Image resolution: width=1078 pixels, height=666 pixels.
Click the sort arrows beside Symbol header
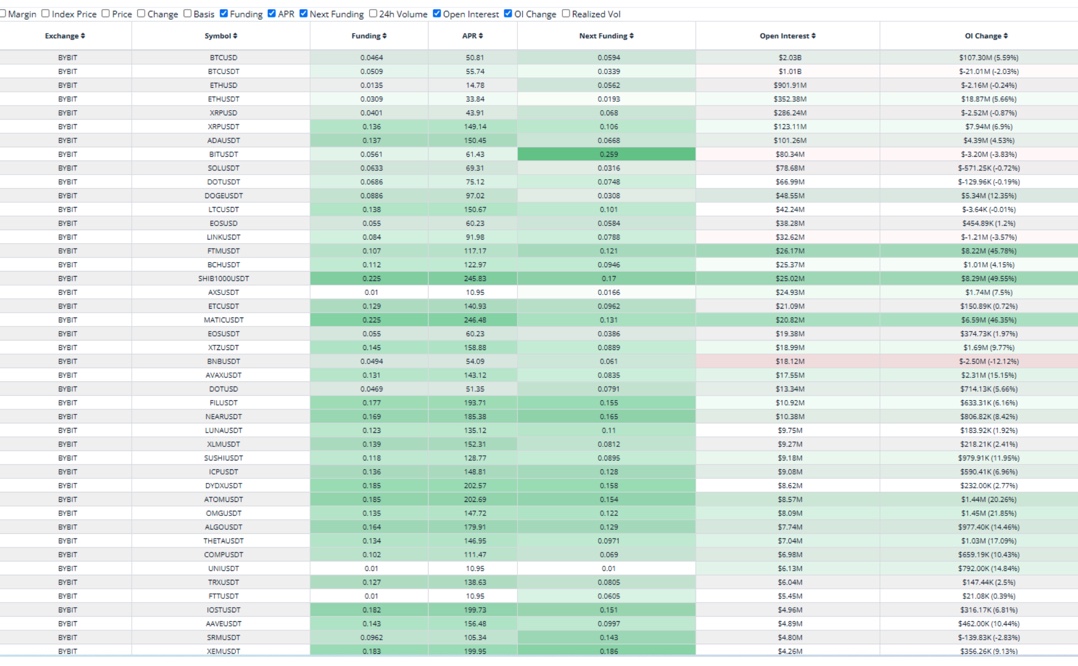(235, 36)
